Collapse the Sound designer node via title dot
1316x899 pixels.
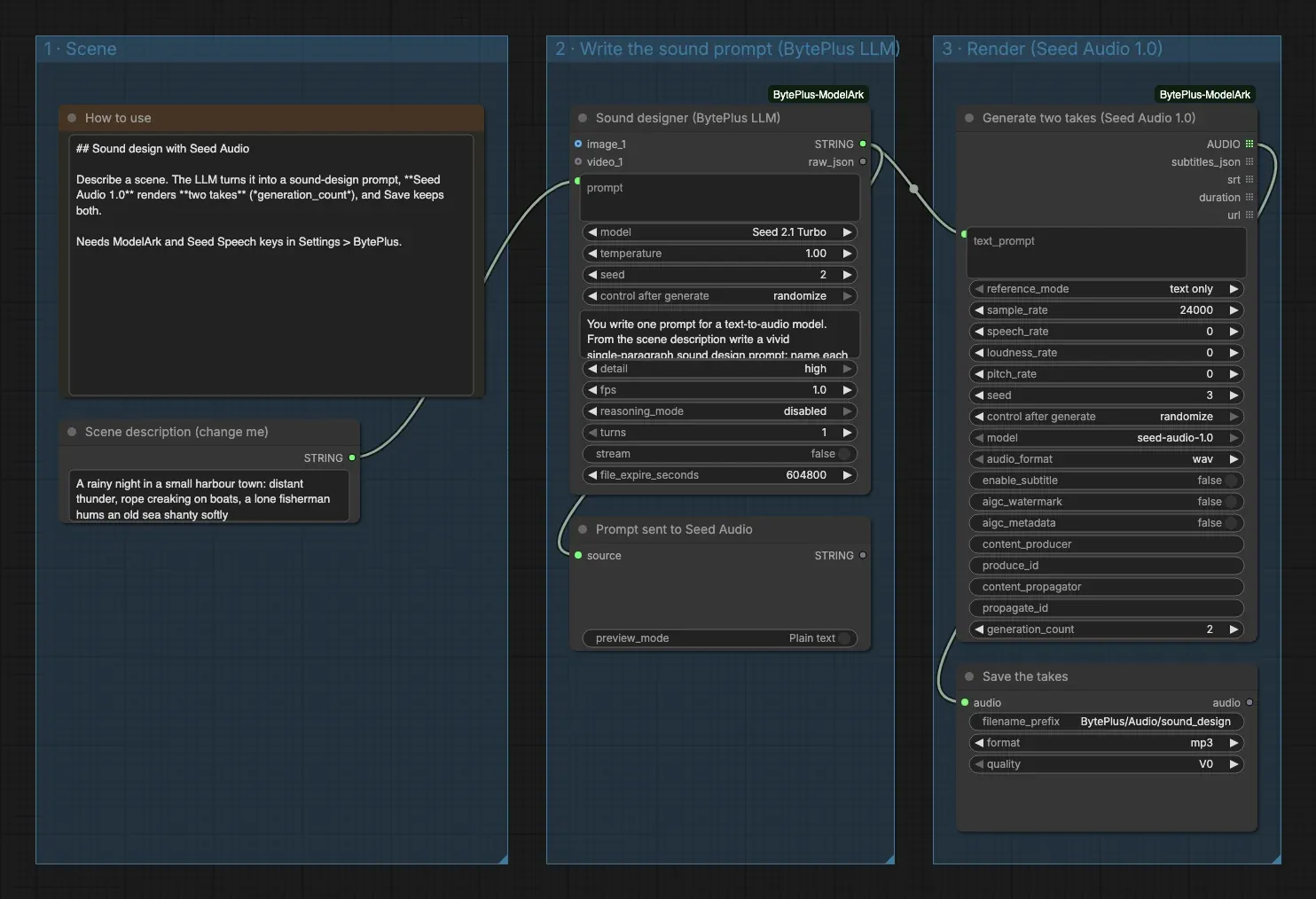[583, 118]
